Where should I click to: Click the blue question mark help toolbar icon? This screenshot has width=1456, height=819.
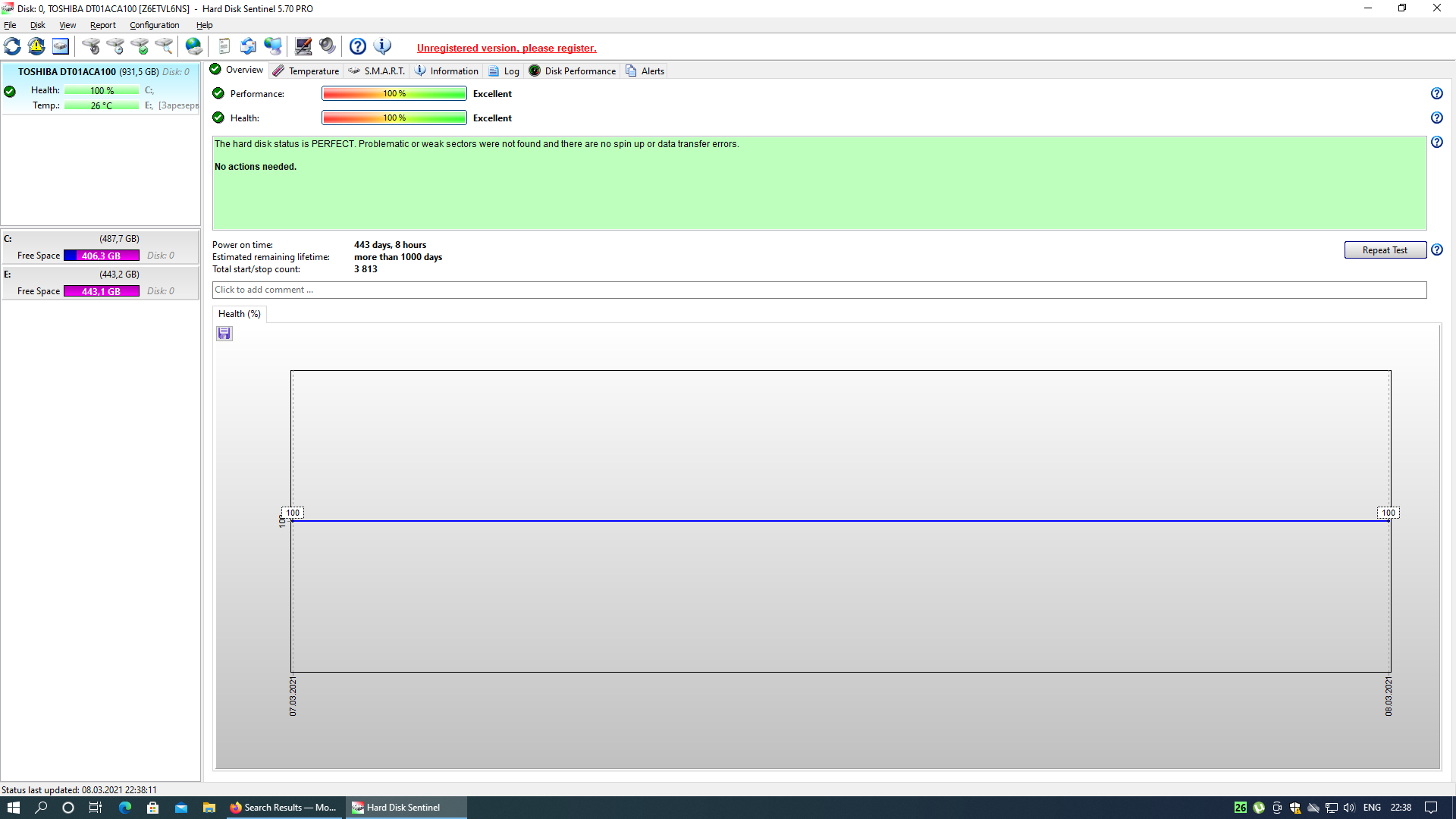click(358, 46)
